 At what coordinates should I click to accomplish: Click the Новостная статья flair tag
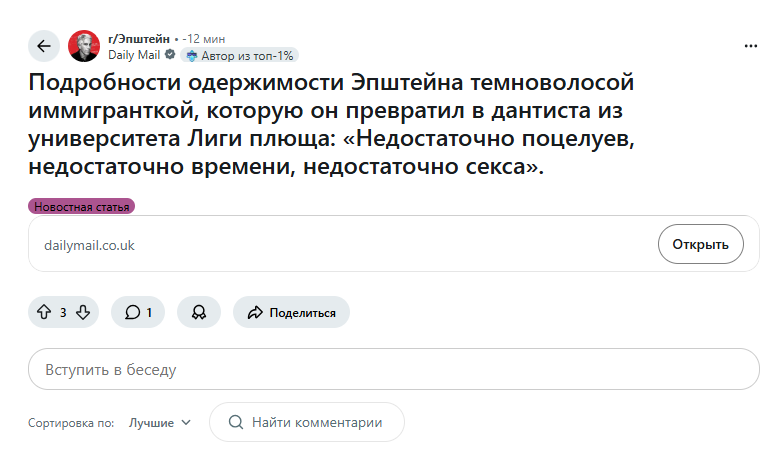81,207
